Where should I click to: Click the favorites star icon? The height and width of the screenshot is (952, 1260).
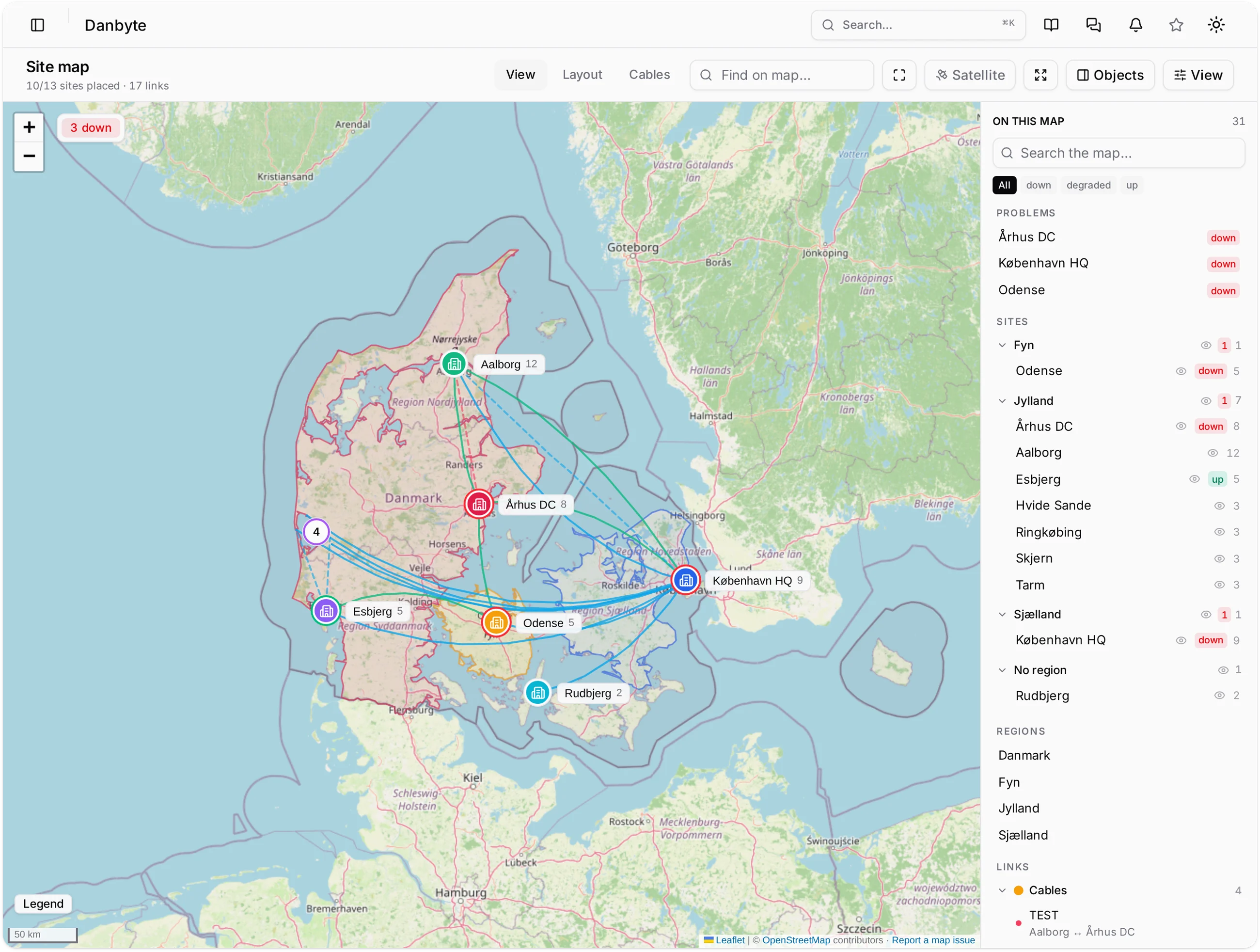(1176, 25)
